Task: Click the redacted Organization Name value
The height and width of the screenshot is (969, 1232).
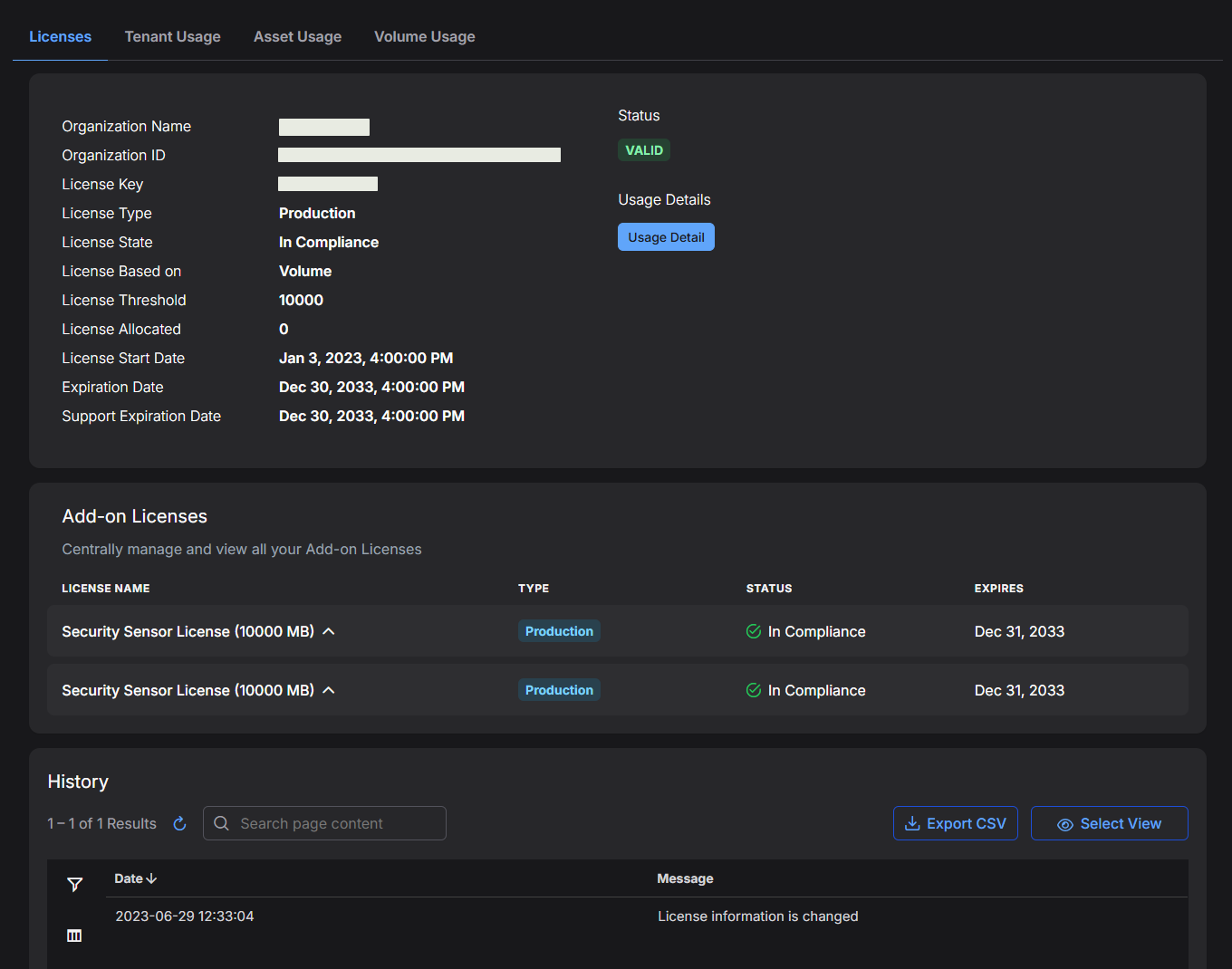Action: [x=324, y=127]
